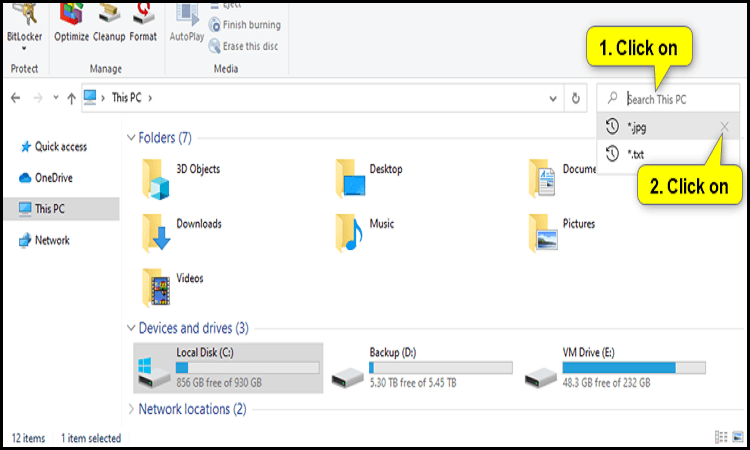Click the Refresh button beside address bar
The height and width of the screenshot is (450, 750).
coord(575,98)
